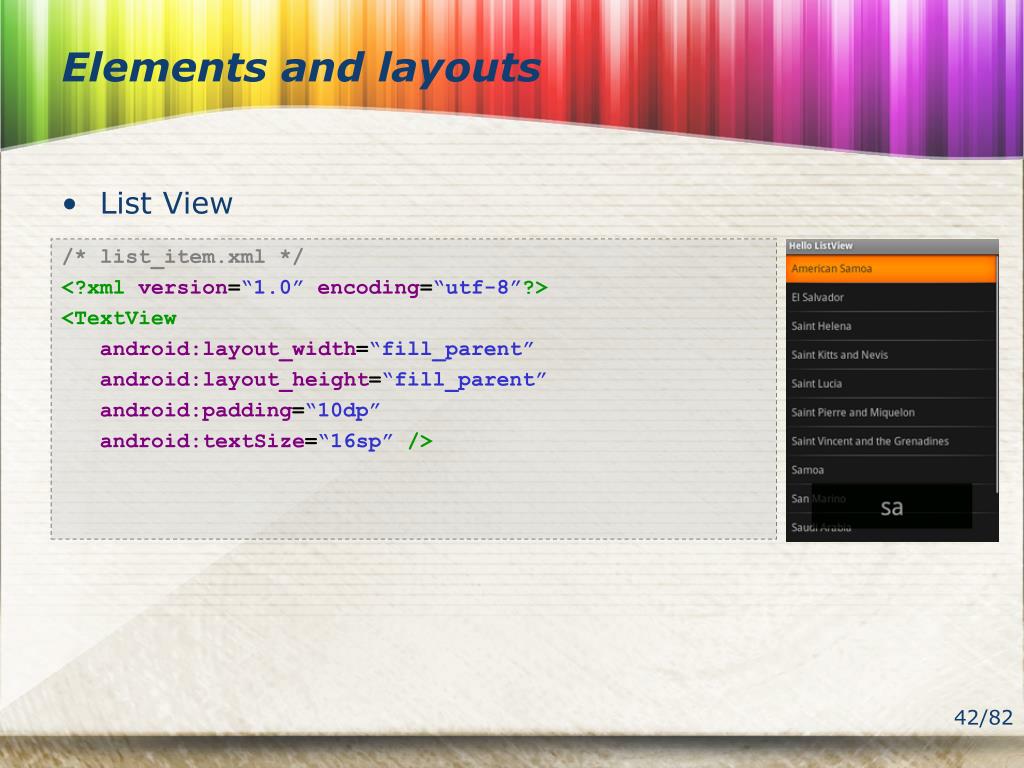The image size is (1024, 768).
Task: Select the Samoa list item
Action: tap(891, 470)
